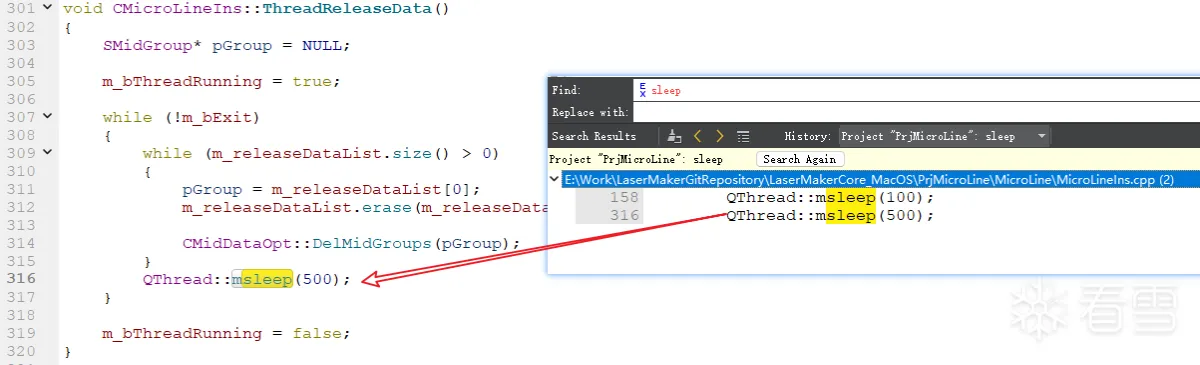Click the Search Again button
The image size is (1200, 365).
[800, 159]
